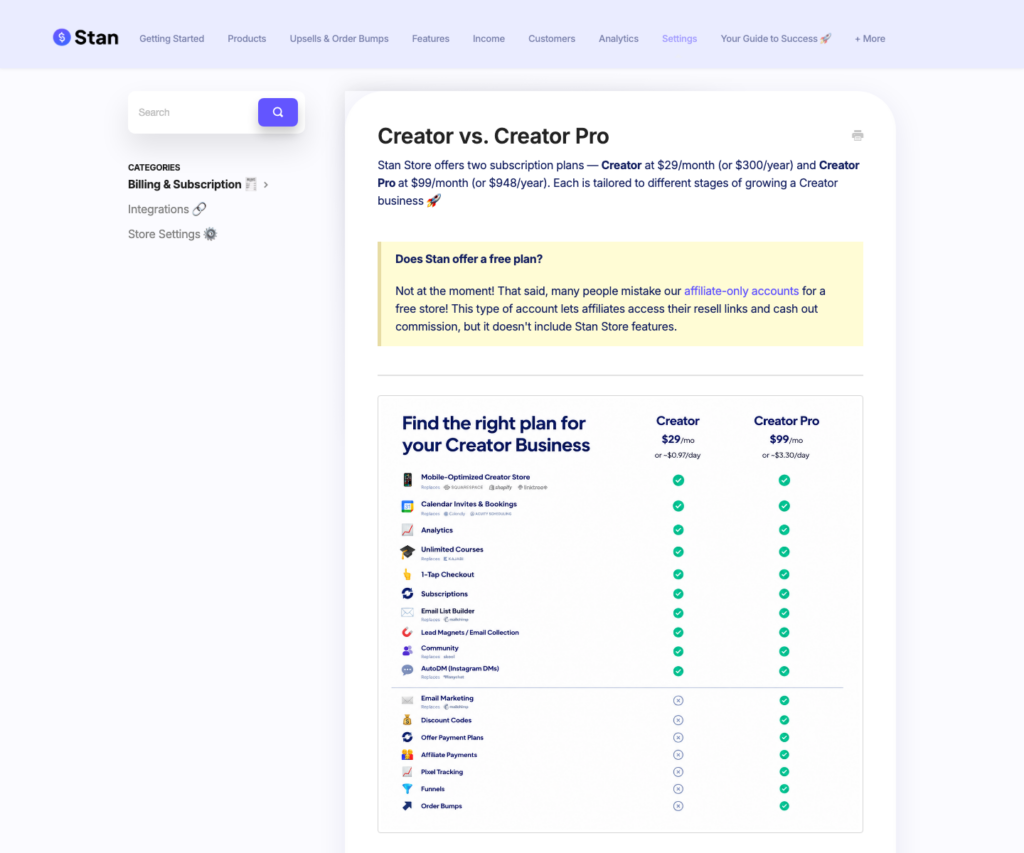The width and height of the screenshot is (1024, 853).
Task: Click Creator X mark for Funnels
Action: click(679, 788)
